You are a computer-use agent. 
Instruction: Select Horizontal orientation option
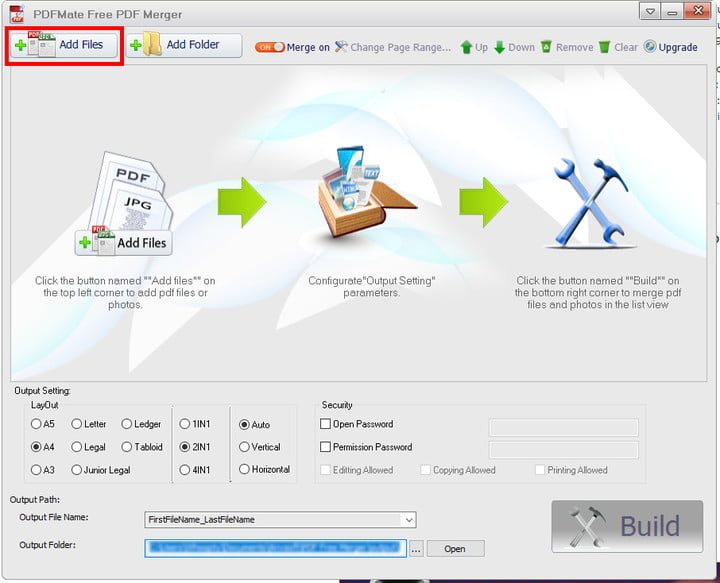244,470
